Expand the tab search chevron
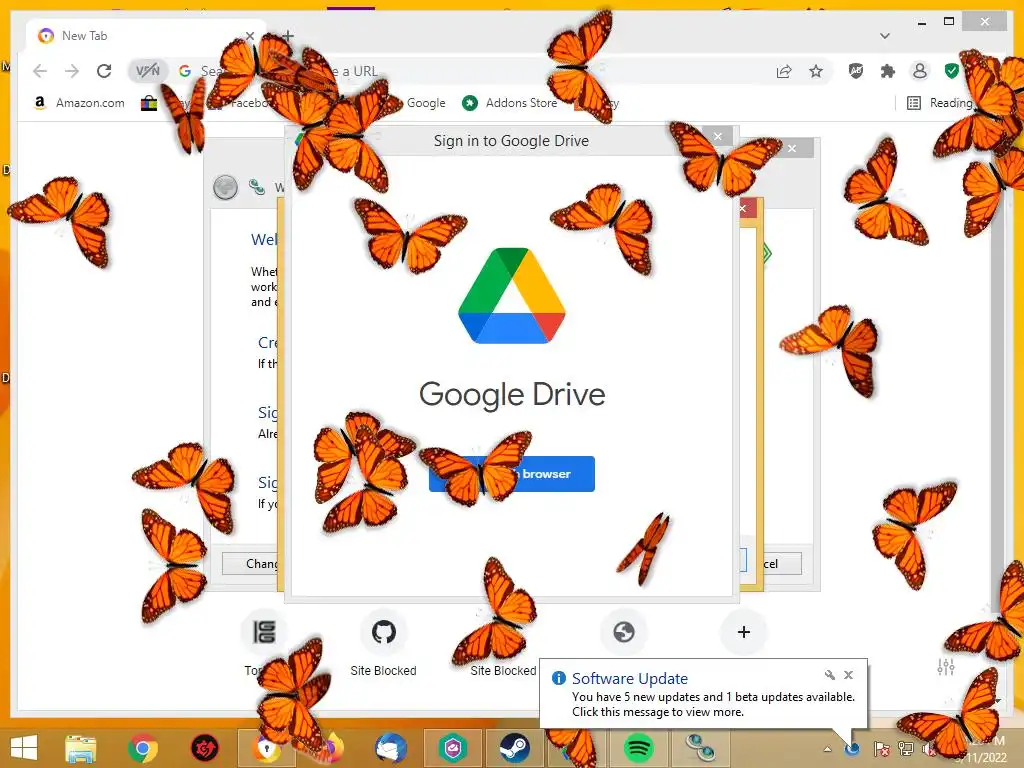The image size is (1024, 768). click(x=885, y=36)
